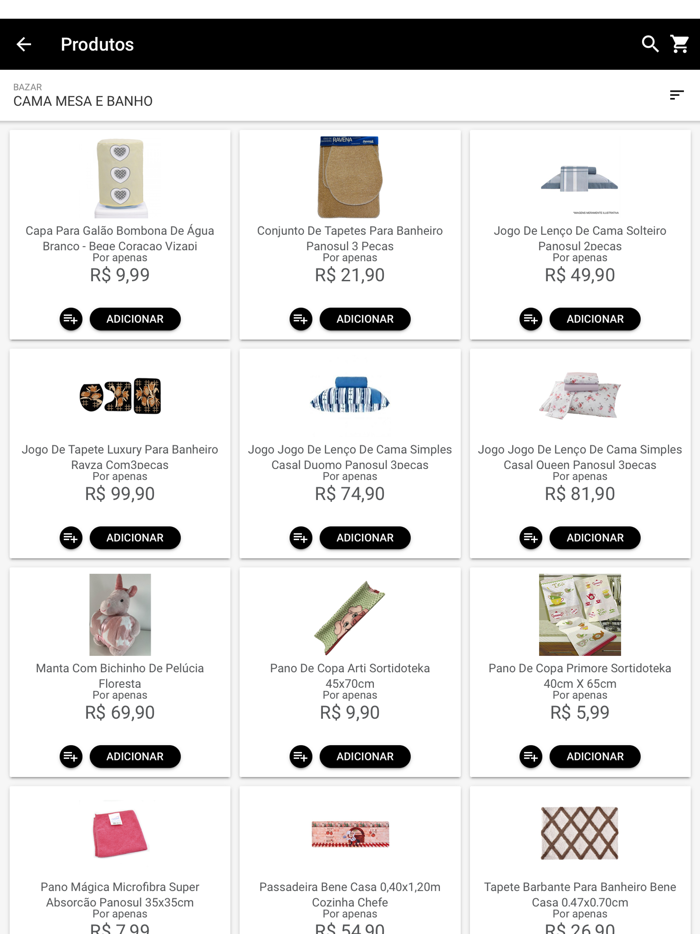Select the Passadeira Bene Casa product name
The image size is (700, 934).
350,894
